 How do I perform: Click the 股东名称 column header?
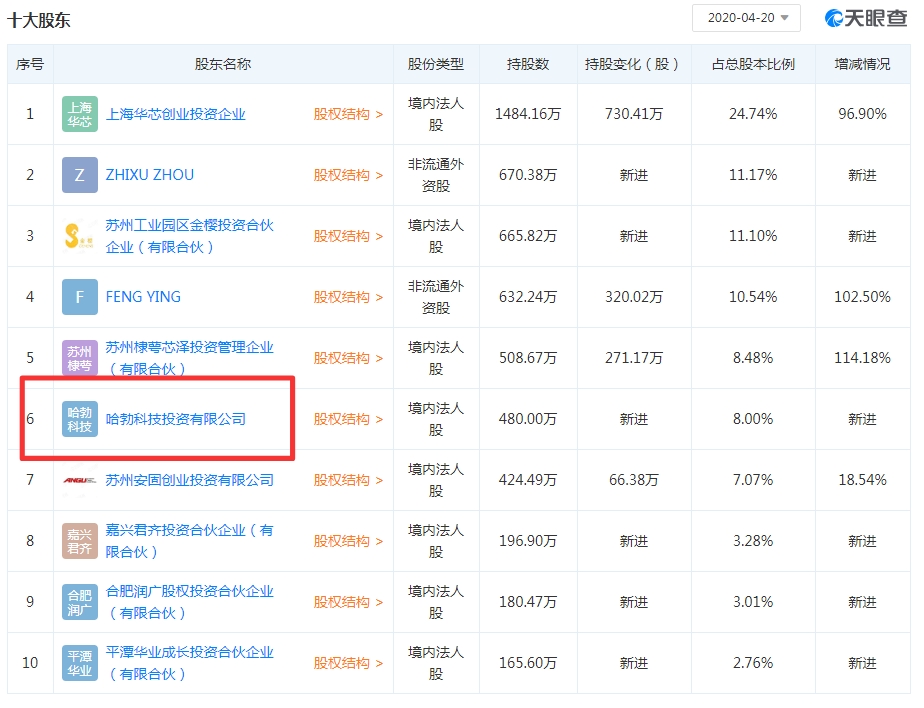(x=223, y=64)
